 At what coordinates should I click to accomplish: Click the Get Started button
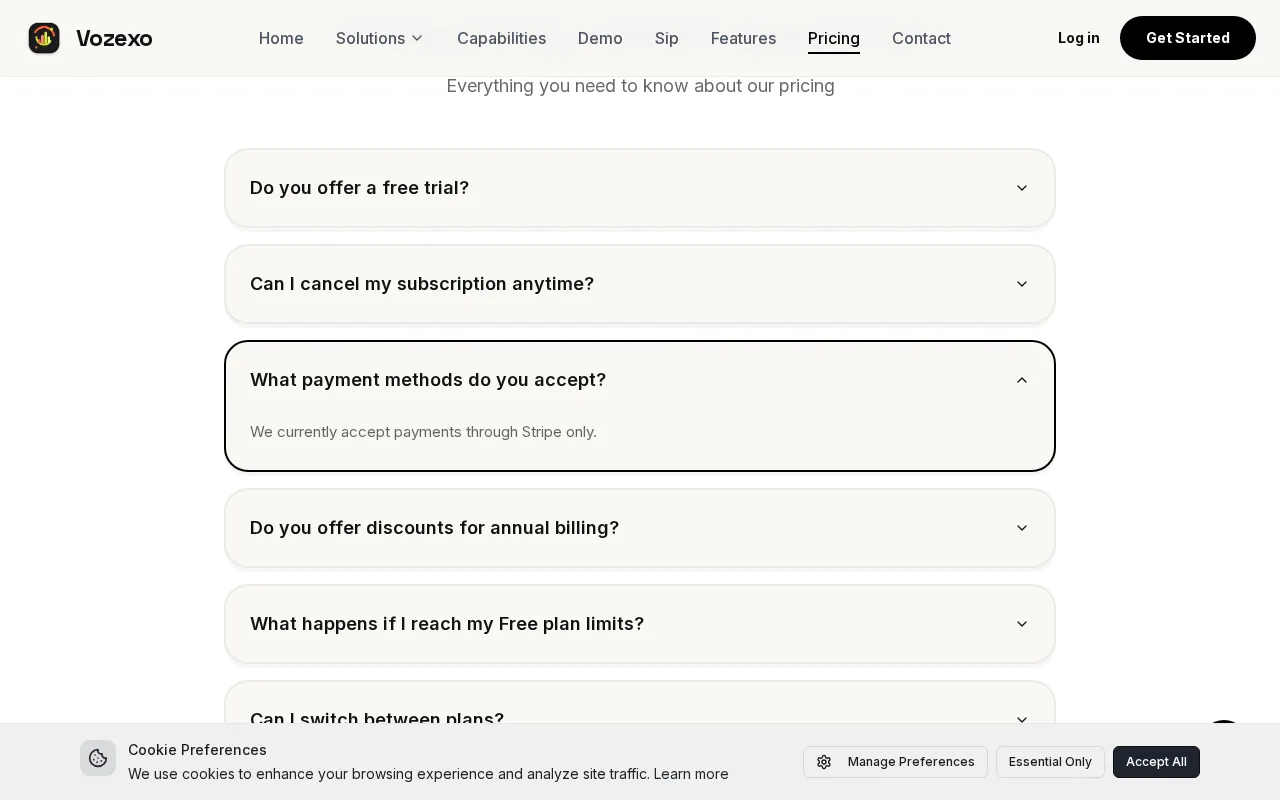click(x=1188, y=38)
